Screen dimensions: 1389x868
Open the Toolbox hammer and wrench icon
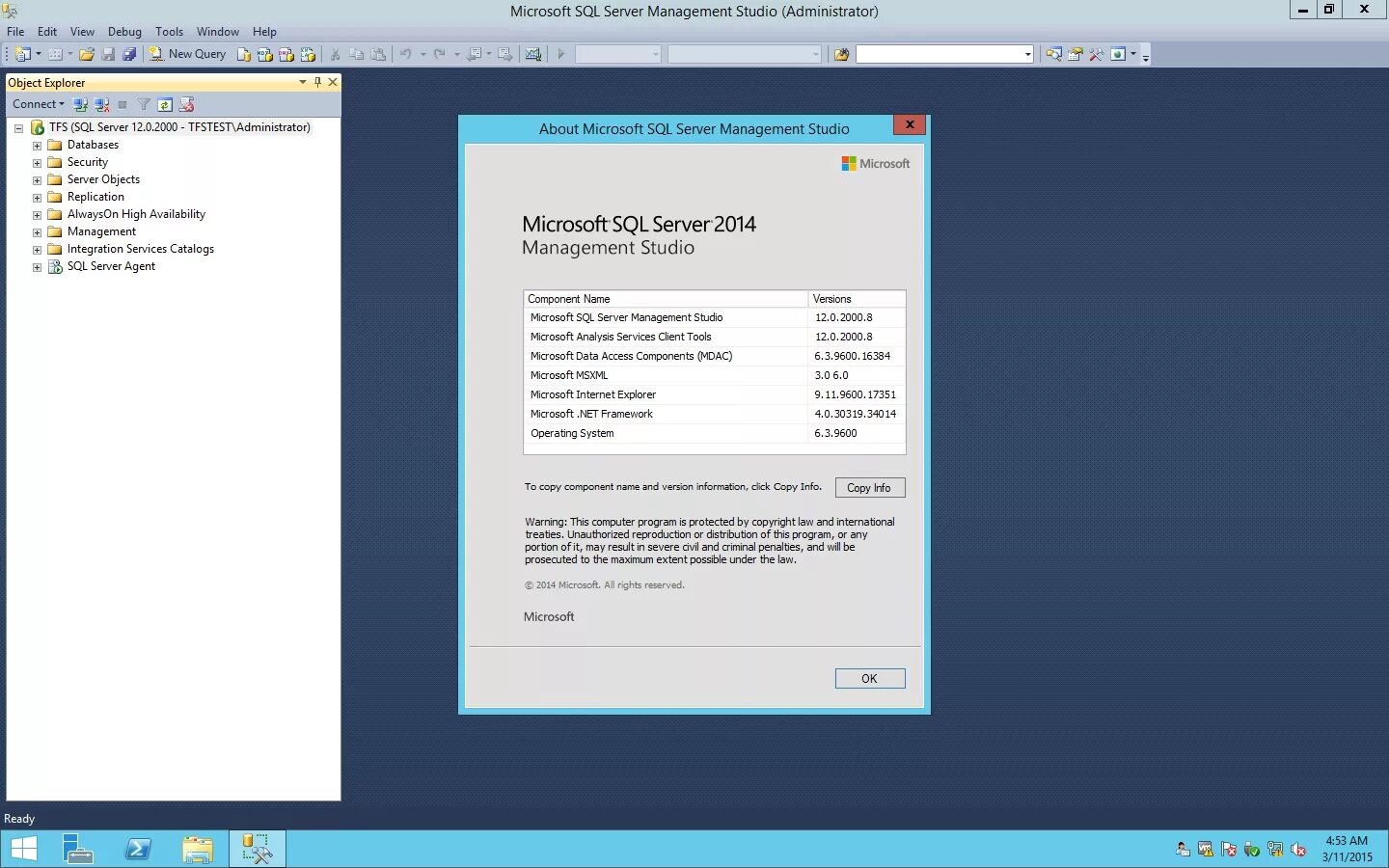click(1097, 54)
